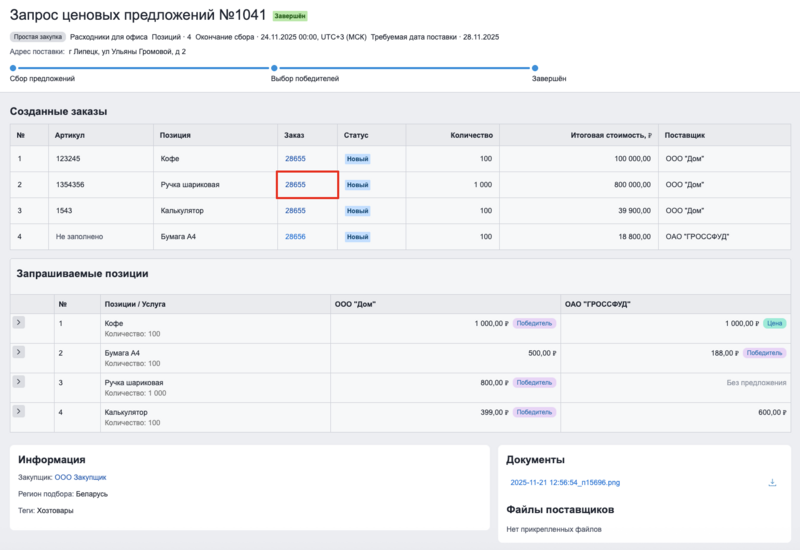
Task: Click the green Завершён status badge
Action: point(290,17)
